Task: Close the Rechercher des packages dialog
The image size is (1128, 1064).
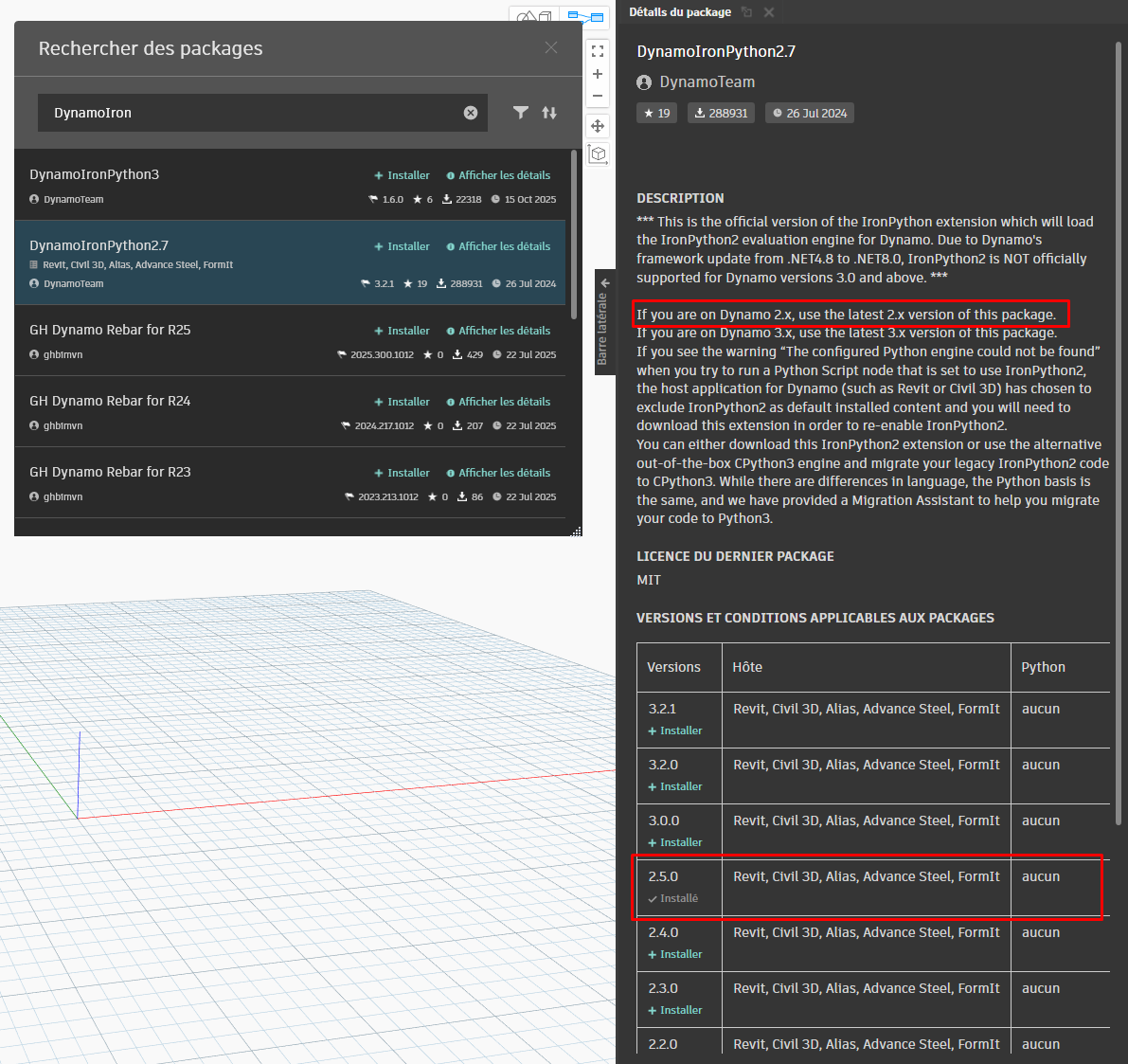Action: 551,47
